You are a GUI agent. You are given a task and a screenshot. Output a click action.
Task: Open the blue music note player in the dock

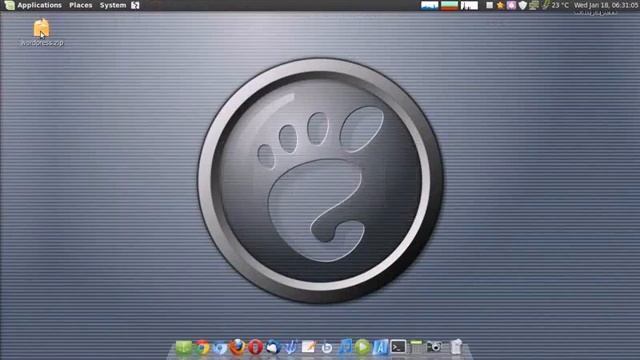coord(345,347)
